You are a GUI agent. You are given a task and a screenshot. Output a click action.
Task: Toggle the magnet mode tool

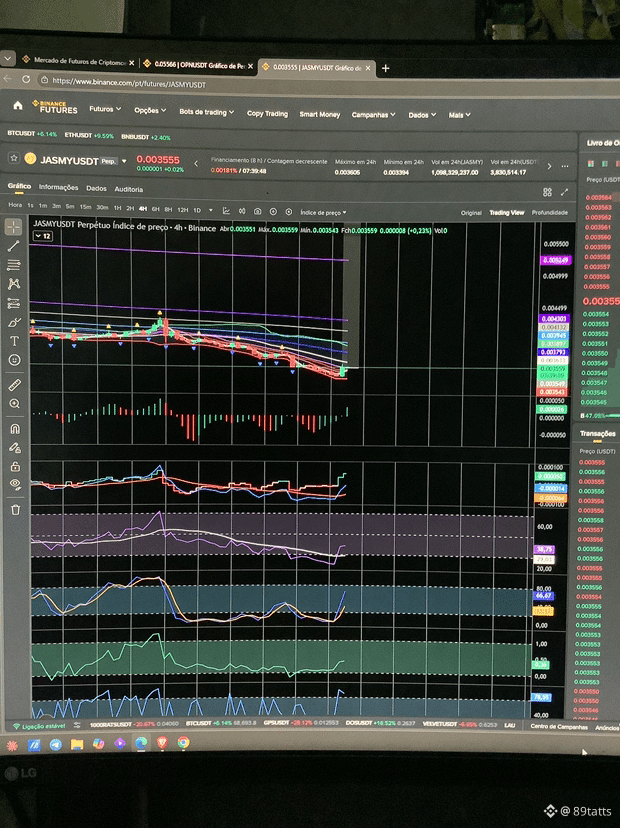(x=15, y=429)
